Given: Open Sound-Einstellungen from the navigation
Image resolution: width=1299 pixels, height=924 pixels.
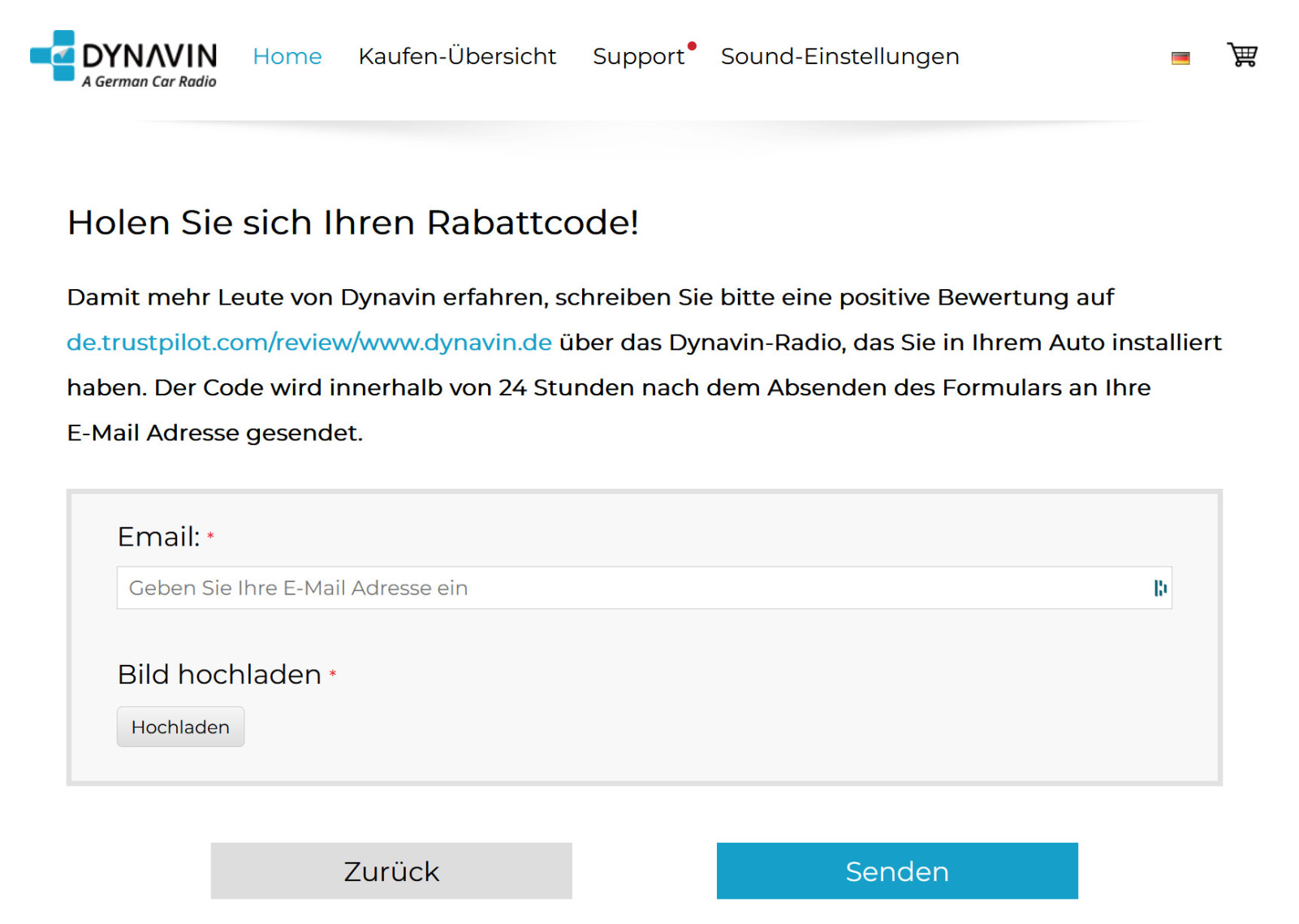Looking at the screenshot, I should click(839, 57).
